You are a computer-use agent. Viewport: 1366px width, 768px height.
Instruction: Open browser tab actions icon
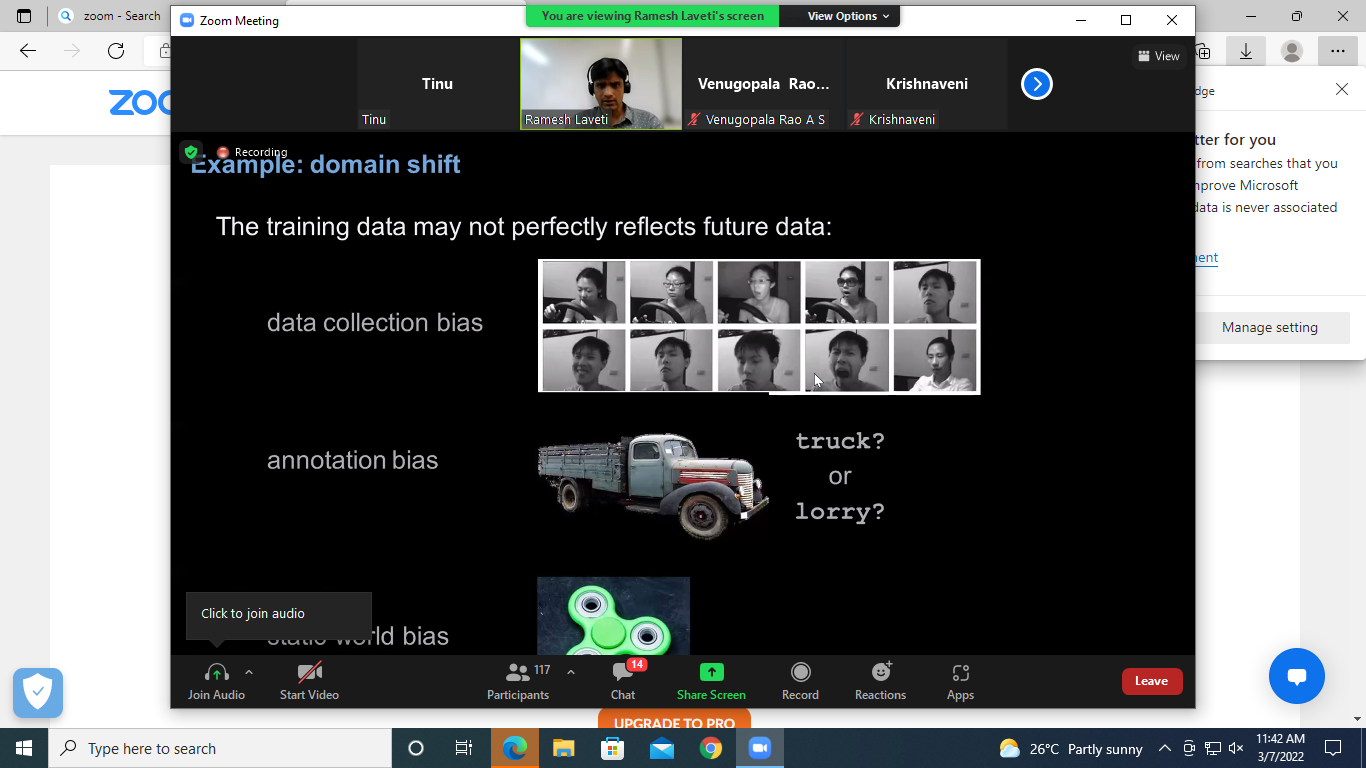(x=24, y=16)
